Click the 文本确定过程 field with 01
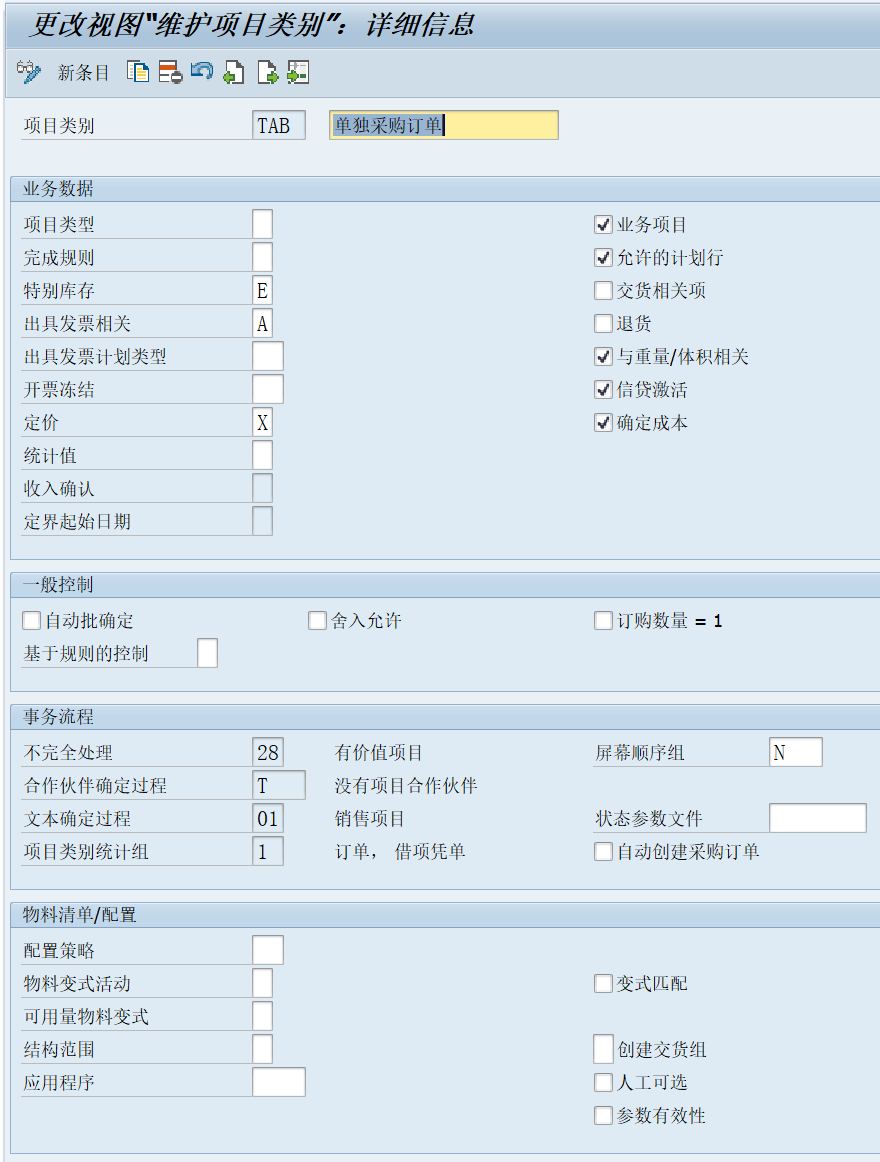Screen dimensions: 880x1162 pos(268,818)
